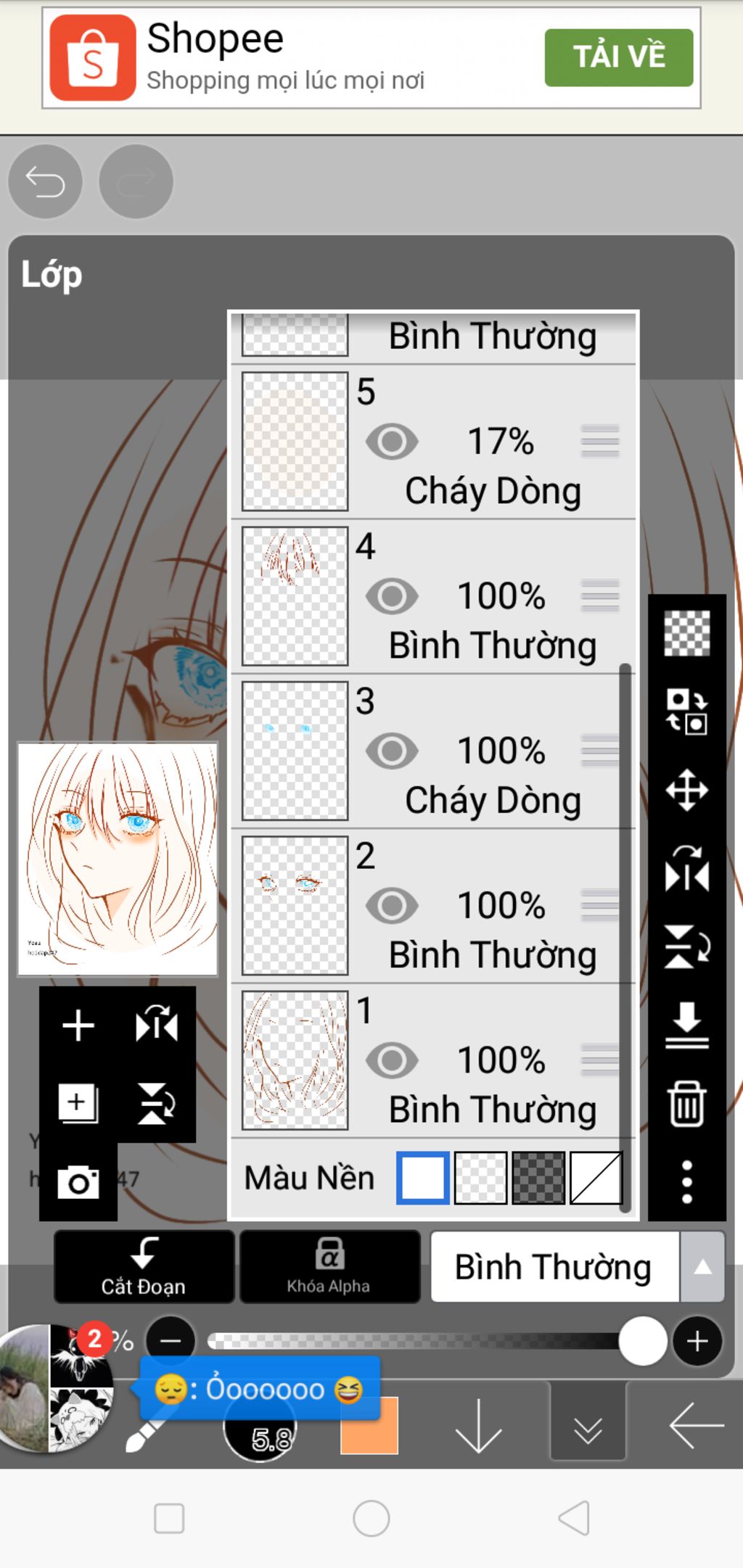
Task: Expand the Bình Thường blend mode dropdown arrow
Action: tap(702, 1266)
